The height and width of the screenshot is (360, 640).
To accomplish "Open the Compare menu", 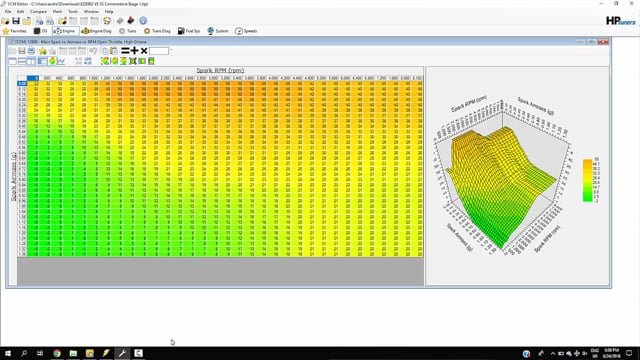I will click(x=38, y=11).
